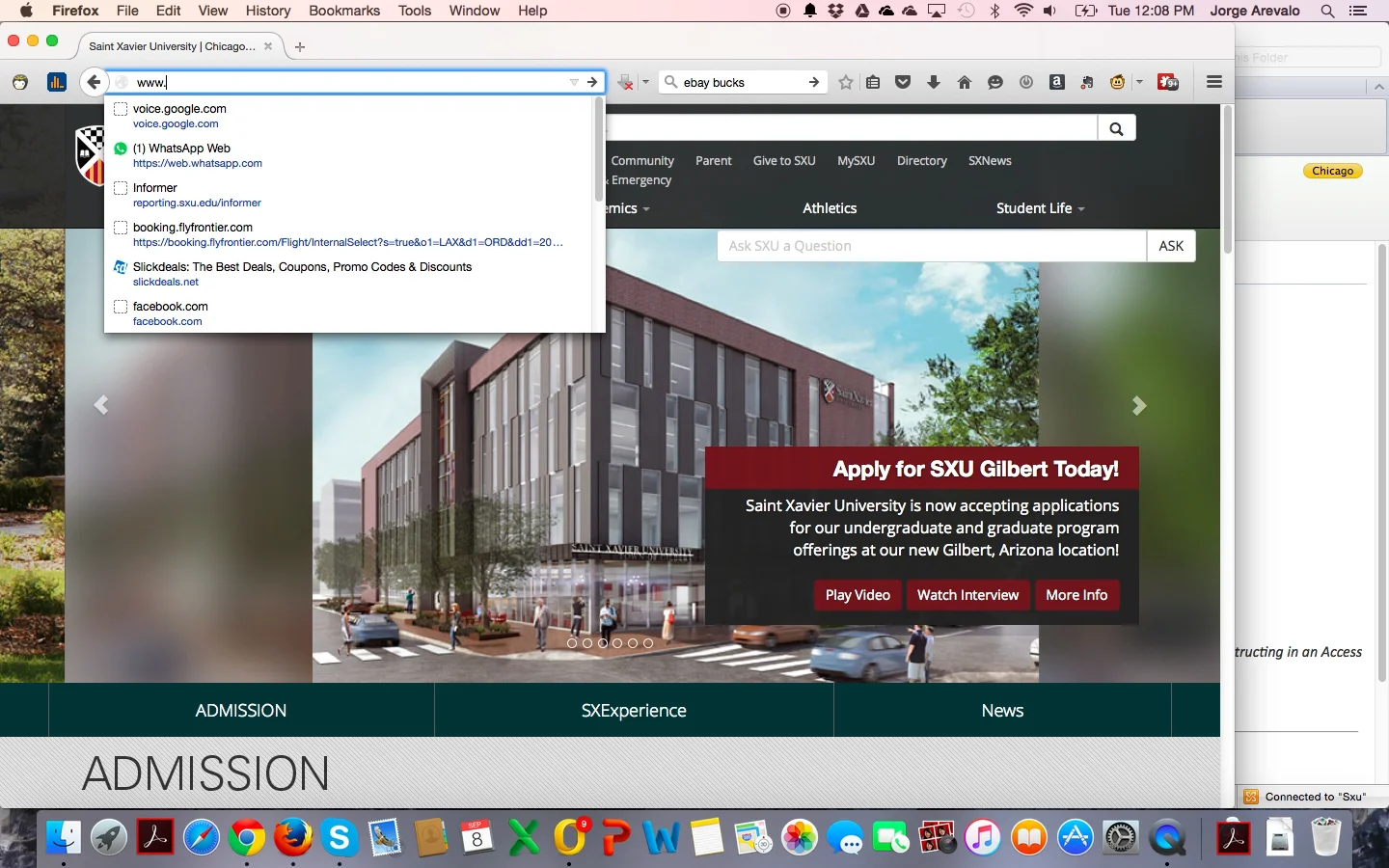The width and height of the screenshot is (1389, 868).
Task: Click the Go arrow in the URL bar
Action: pyautogui.click(x=592, y=82)
